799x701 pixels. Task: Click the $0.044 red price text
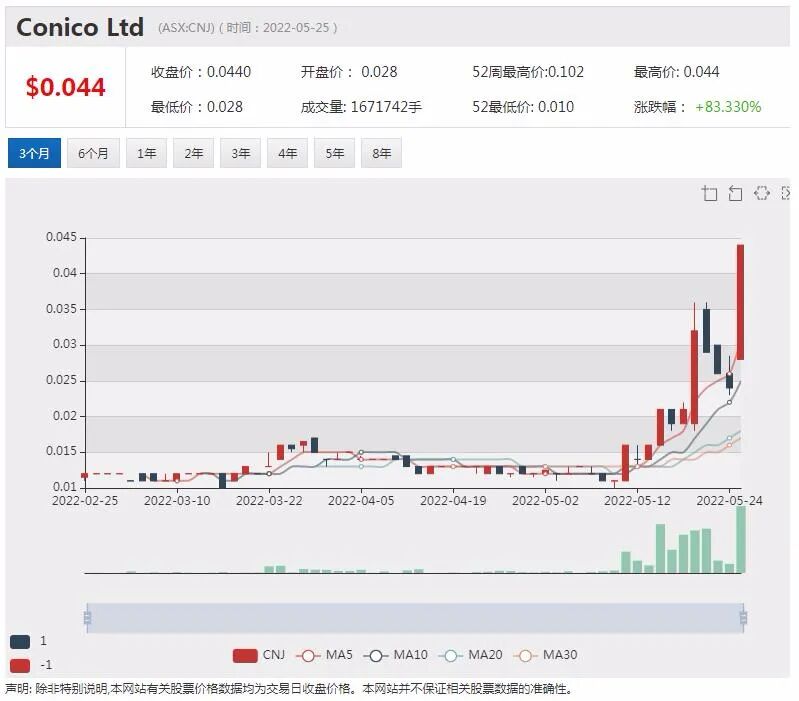[65, 87]
